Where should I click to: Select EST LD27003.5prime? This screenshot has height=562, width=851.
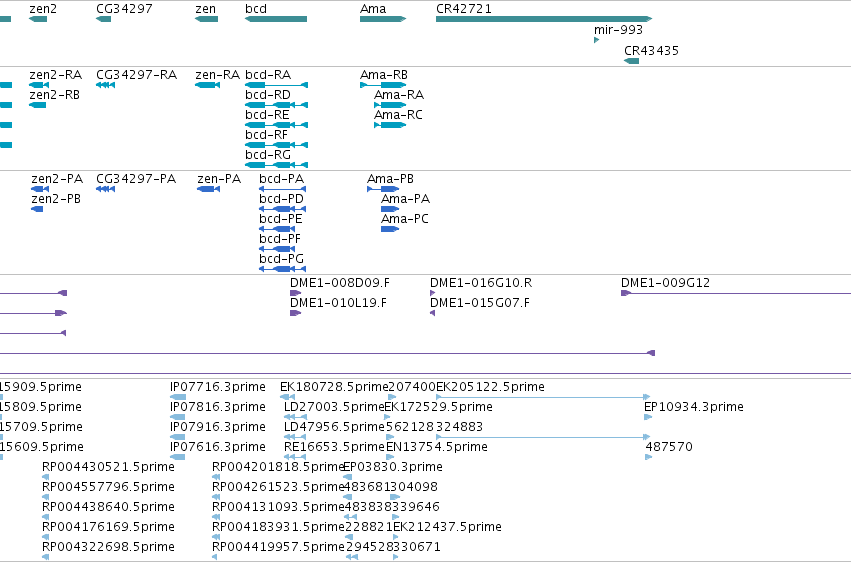point(295,418)
